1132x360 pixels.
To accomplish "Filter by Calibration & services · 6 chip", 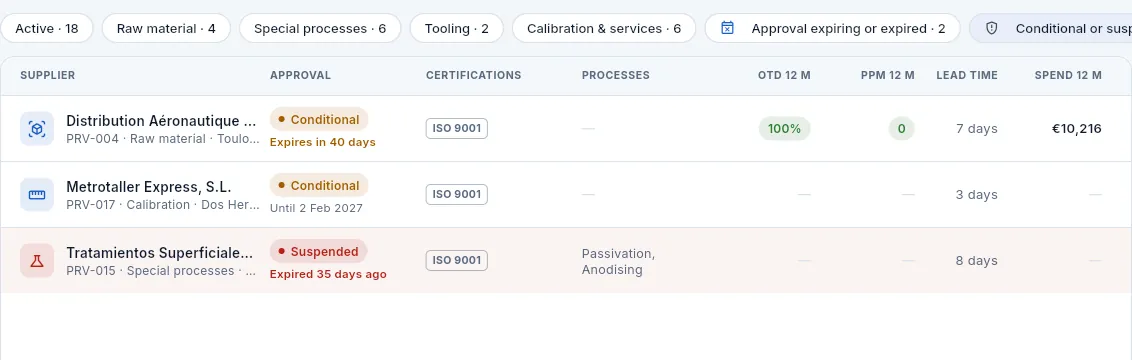I will 604,29.
